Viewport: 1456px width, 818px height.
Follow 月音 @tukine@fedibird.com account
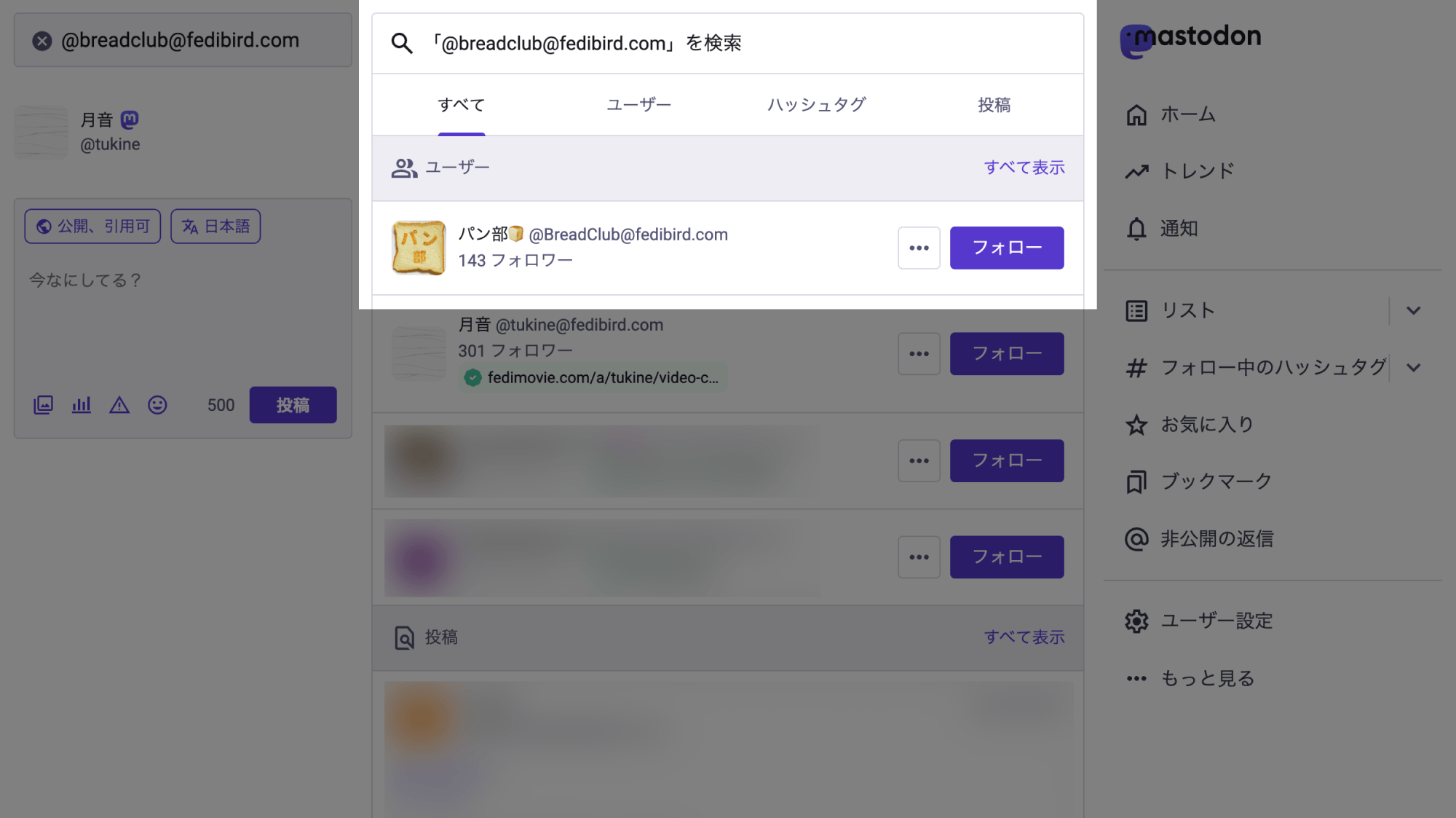point(1007,354)
